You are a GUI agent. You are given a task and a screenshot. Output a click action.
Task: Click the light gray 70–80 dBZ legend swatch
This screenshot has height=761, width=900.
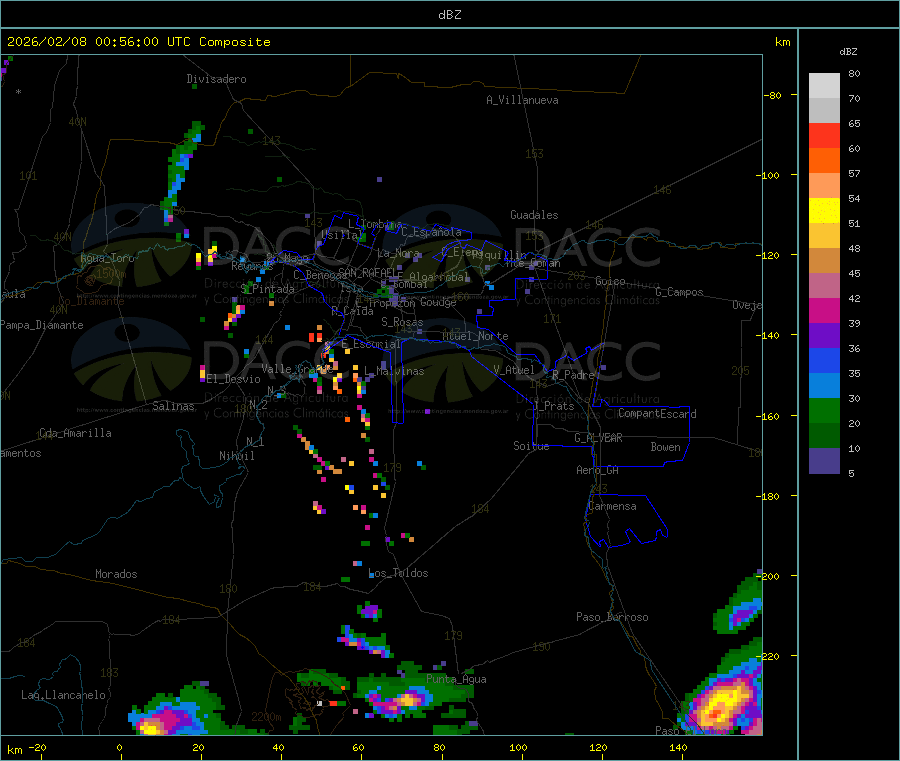click(x=824, y=86)
